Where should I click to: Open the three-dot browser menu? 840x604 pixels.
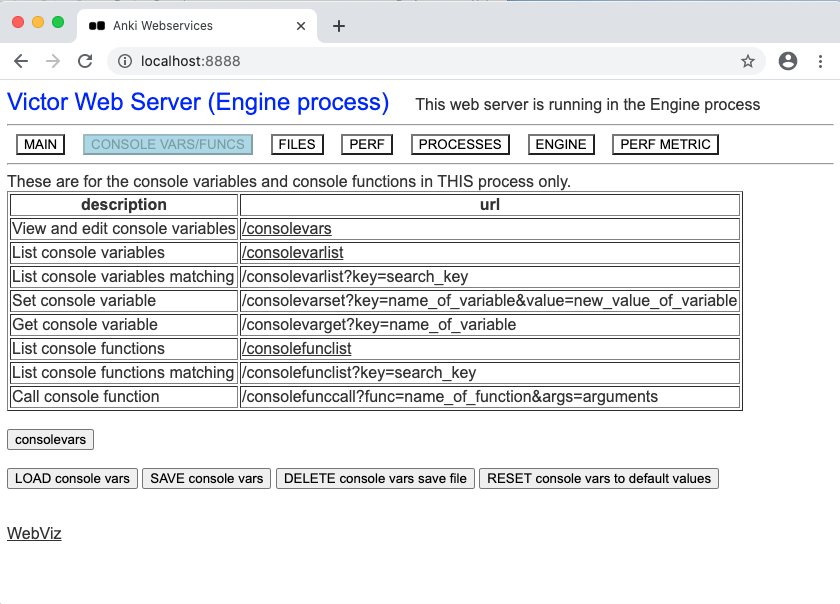point(823,61)
